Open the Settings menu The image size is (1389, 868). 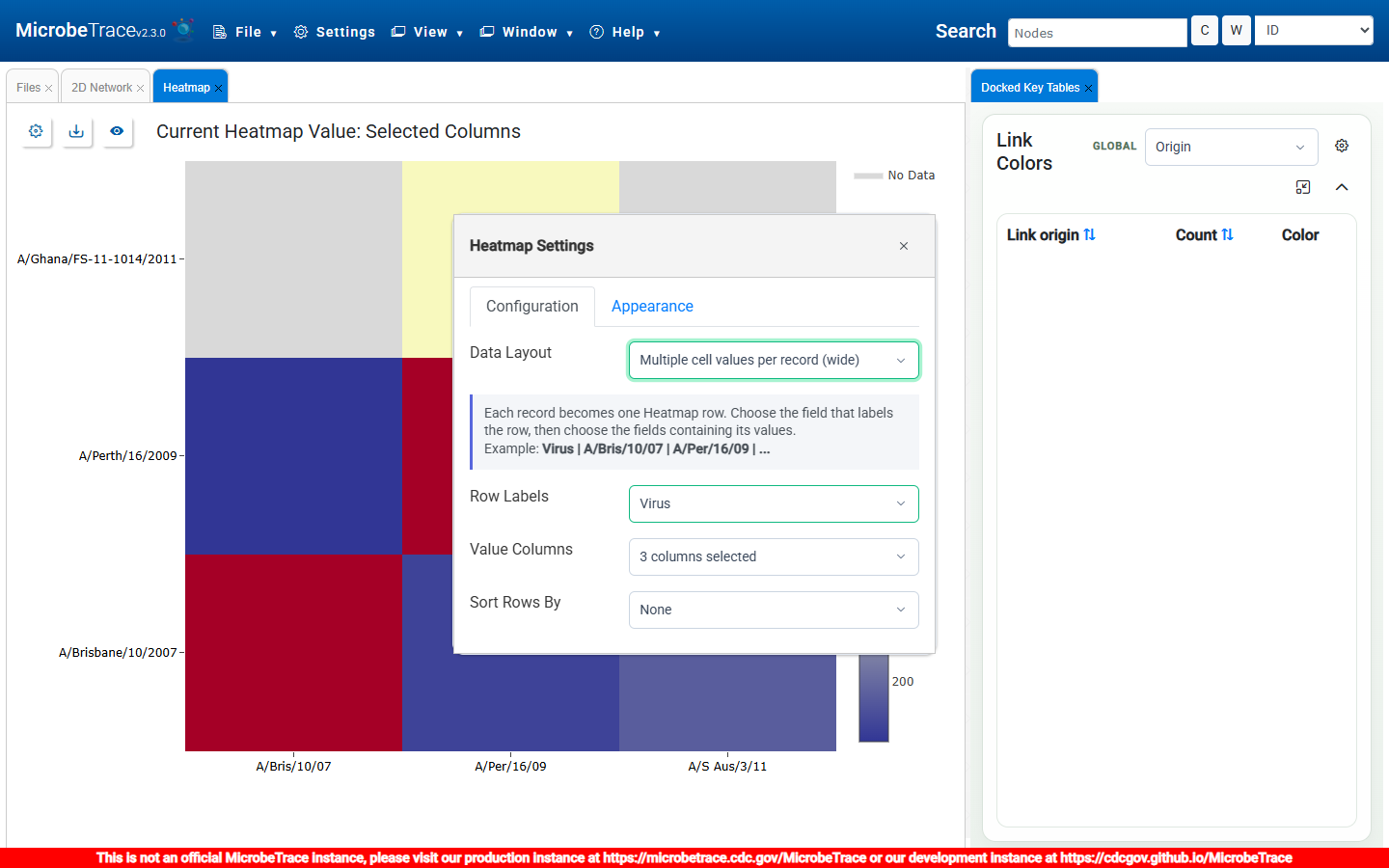point(335,32)
